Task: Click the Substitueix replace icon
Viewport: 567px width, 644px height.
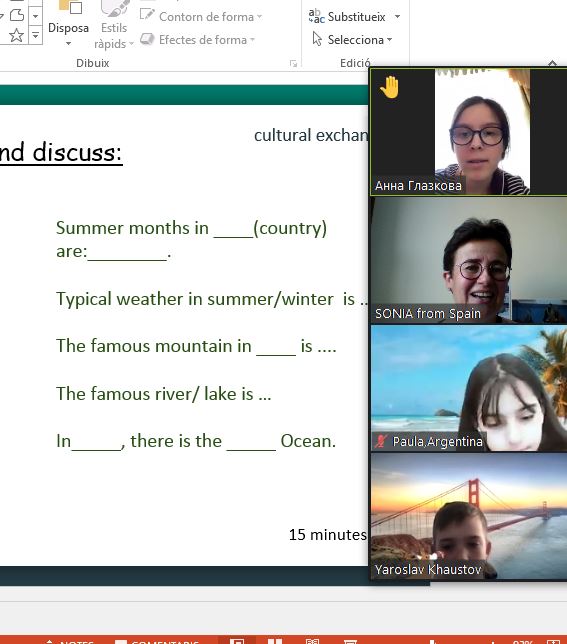Action: click(x=316, y=16)
